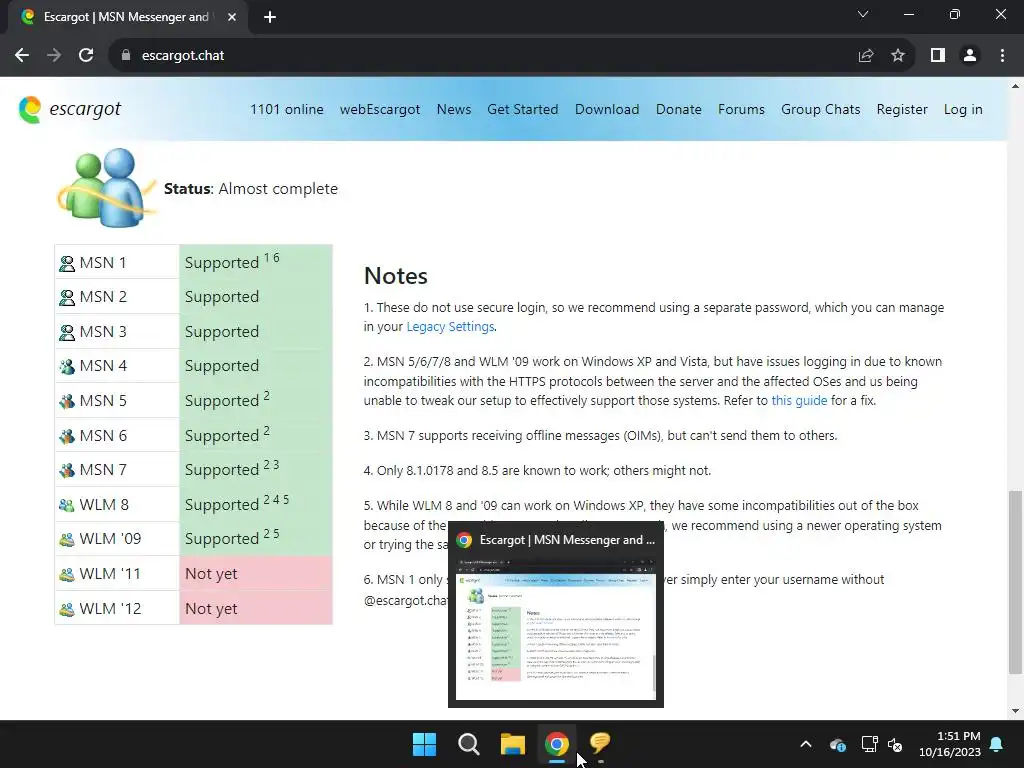Click the Chrome taskbar icon
The width and height of the screenshot is (1024, 768).
pos(556,744)
